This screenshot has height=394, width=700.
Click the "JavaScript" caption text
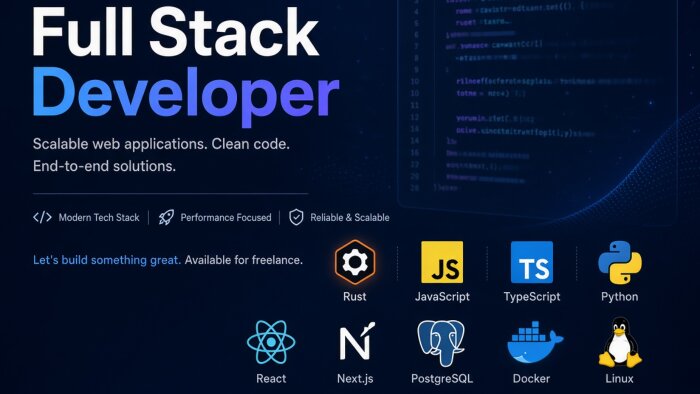(442, 297)
